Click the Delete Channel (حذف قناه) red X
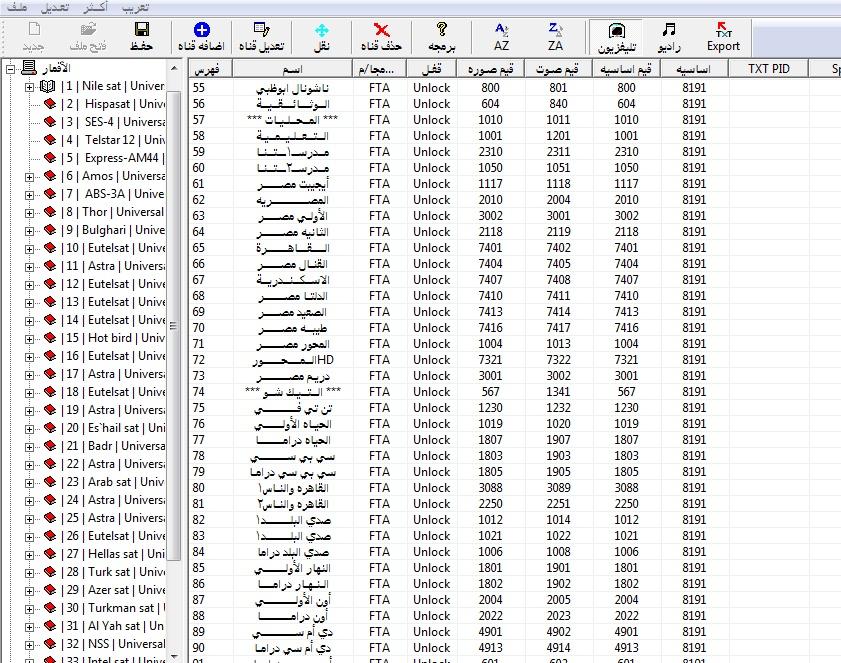 click(x=381, y=30)
